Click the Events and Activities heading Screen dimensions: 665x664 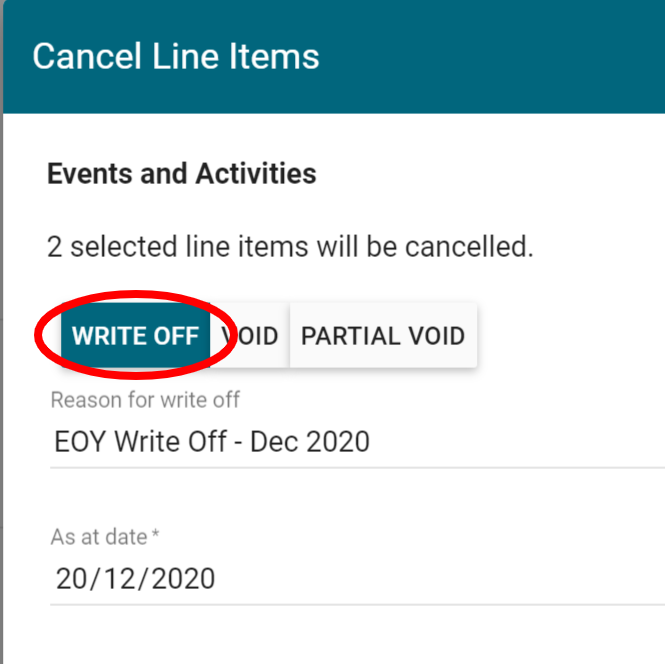tap(182, 174)
